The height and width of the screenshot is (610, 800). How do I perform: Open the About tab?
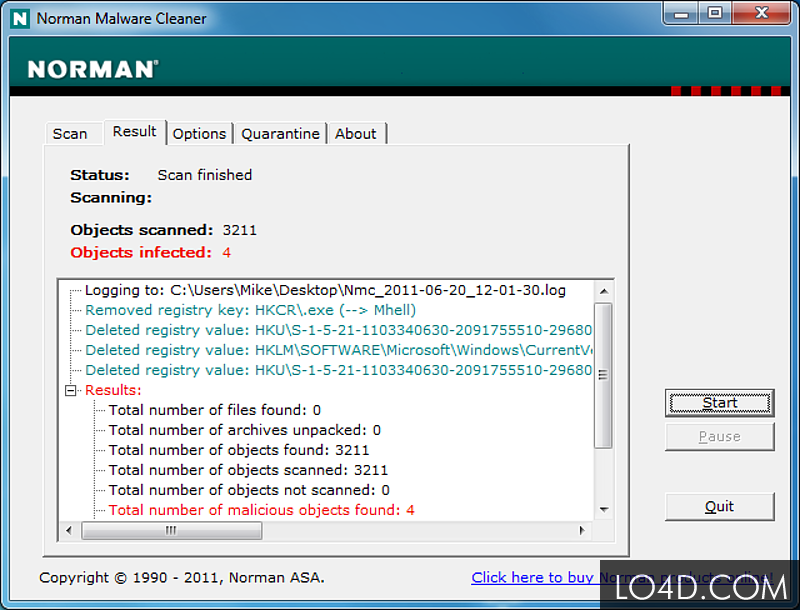tap(356, 133)
